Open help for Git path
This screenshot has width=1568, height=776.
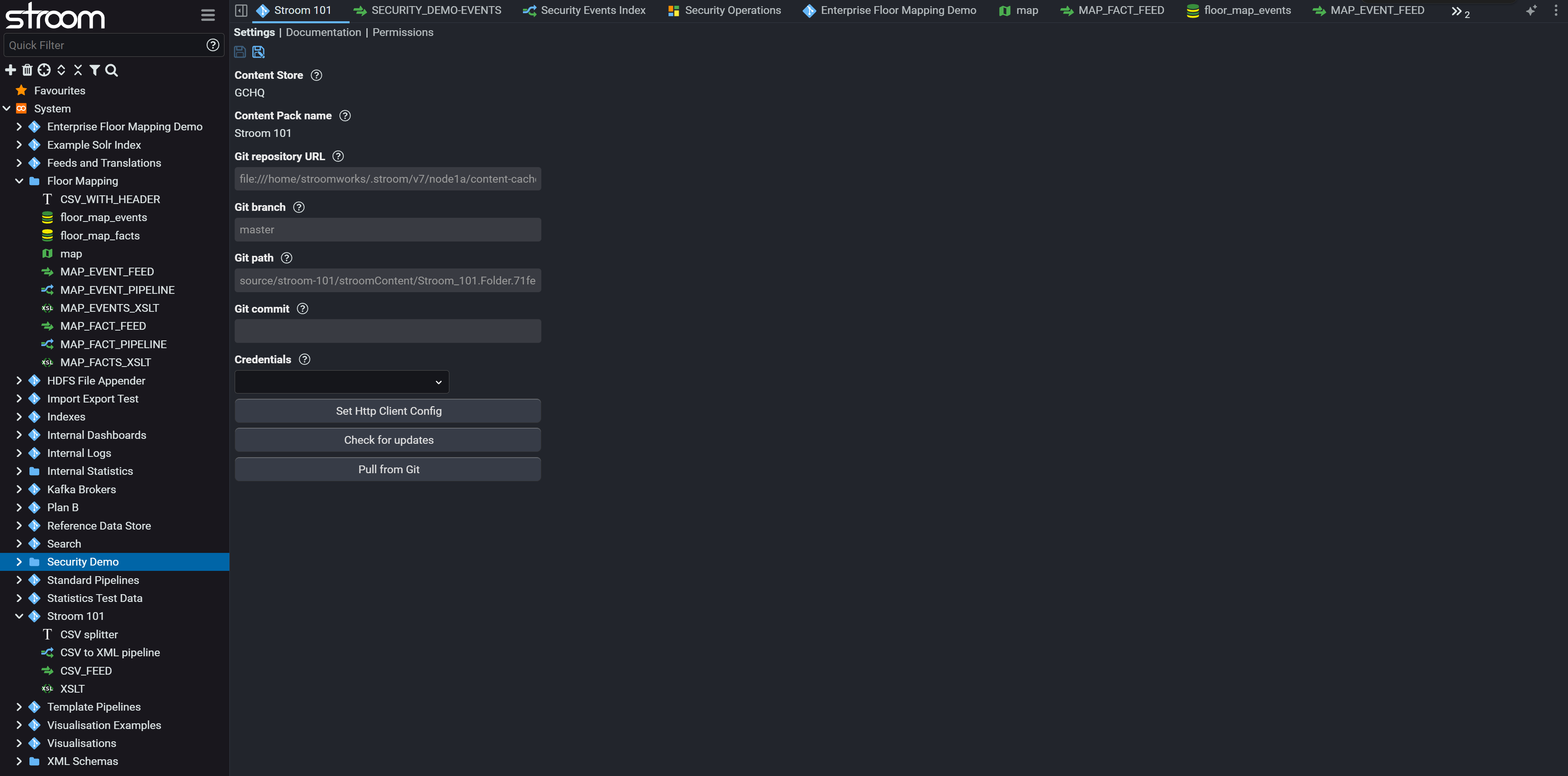point(287,258)
